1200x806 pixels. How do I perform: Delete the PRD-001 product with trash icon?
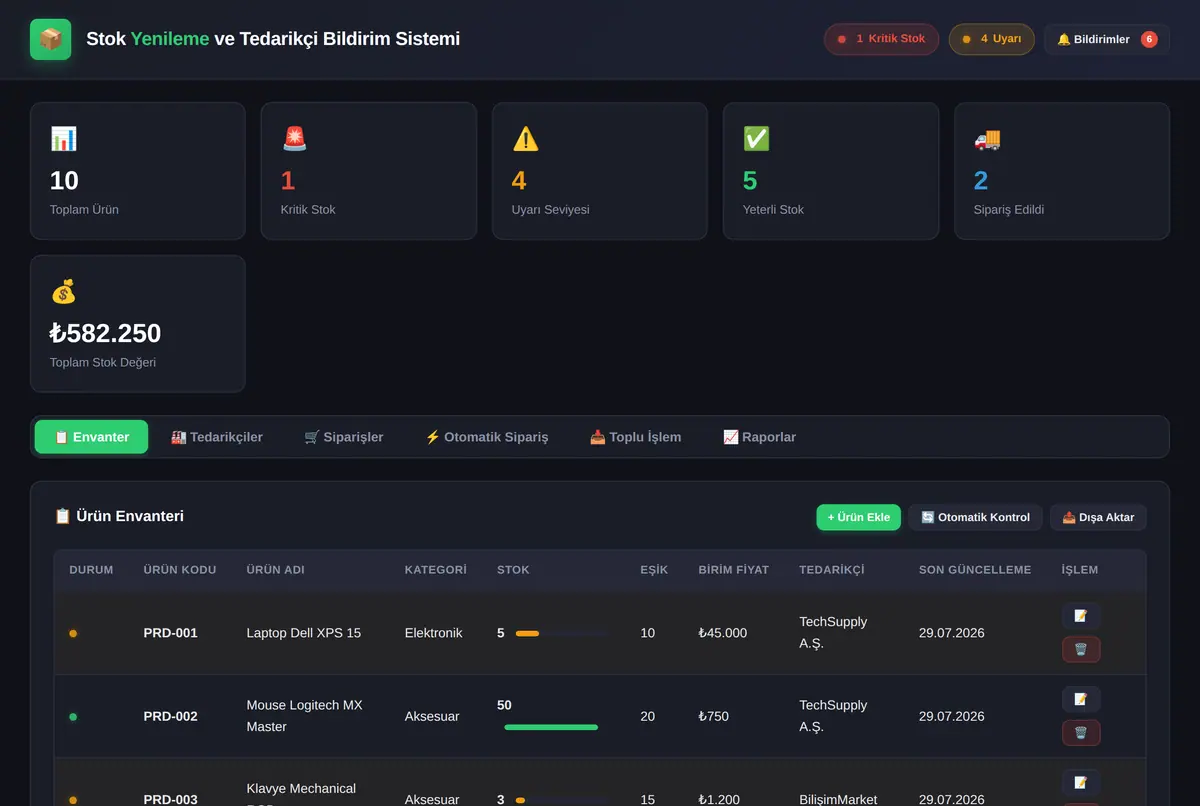tap(1081, 650)
